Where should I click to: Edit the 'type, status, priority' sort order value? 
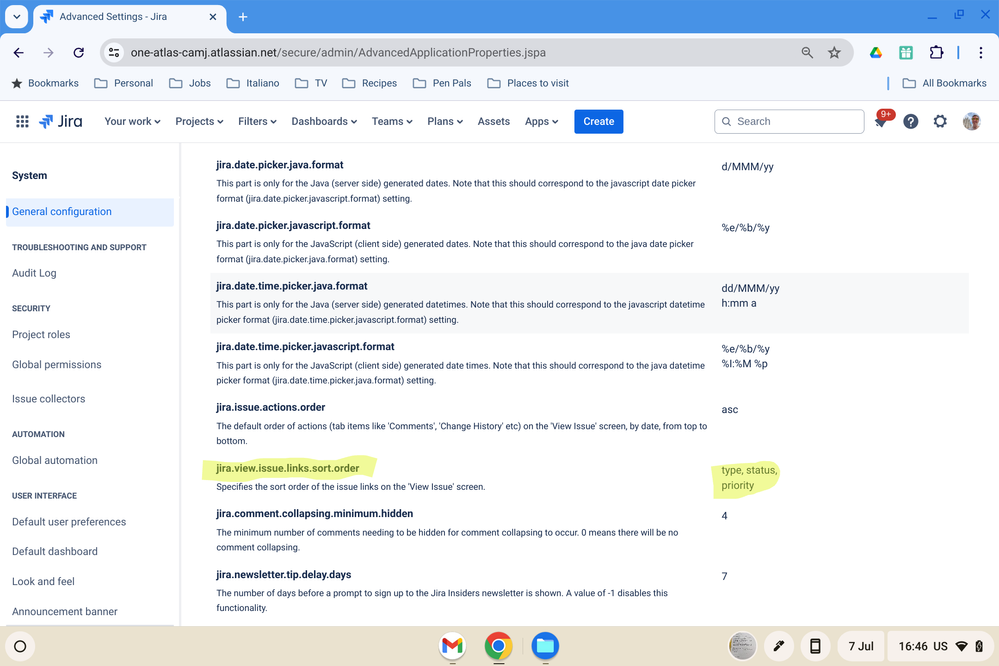[749, 477]
